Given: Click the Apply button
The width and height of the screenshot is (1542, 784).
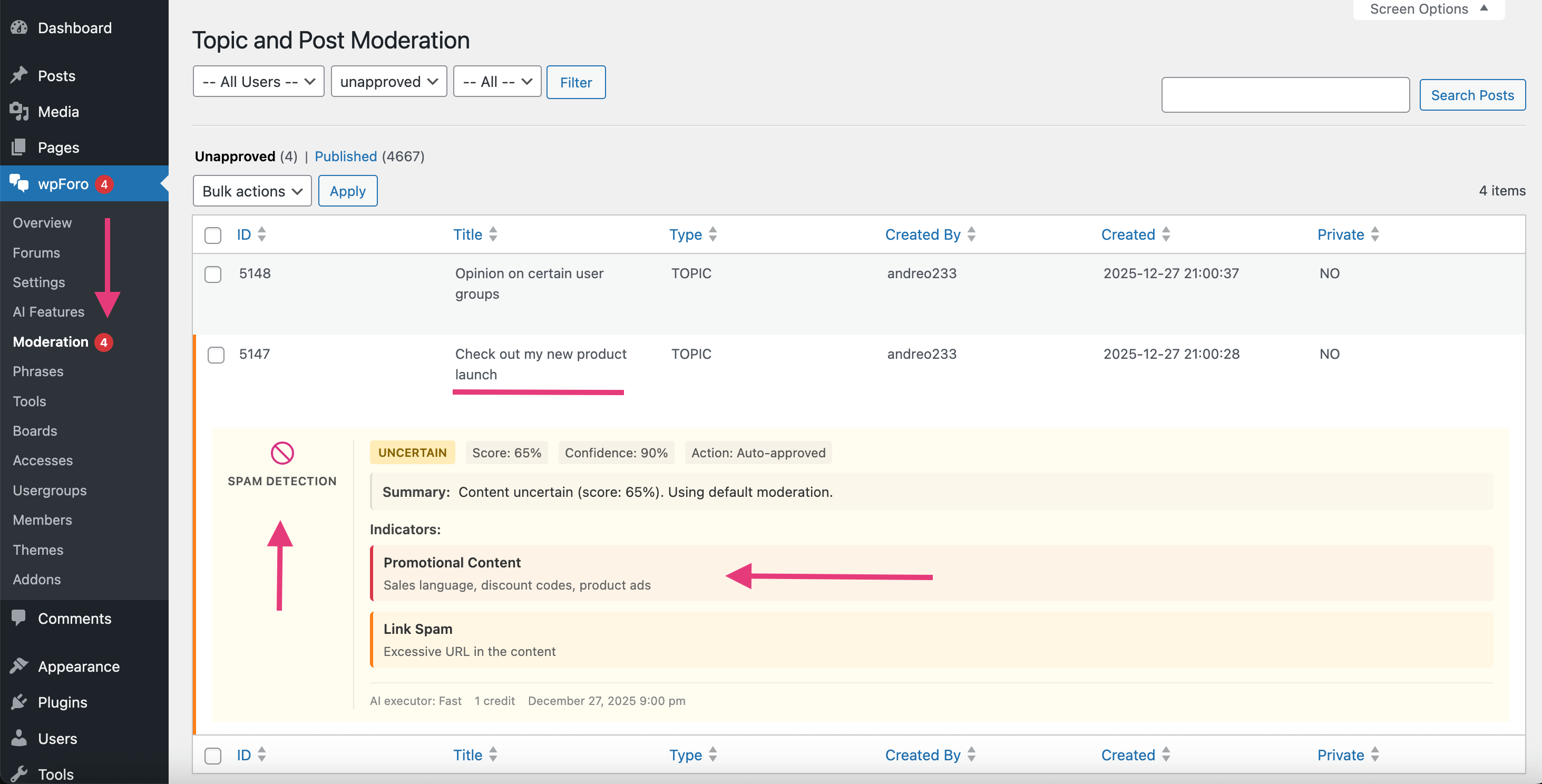Looking at the screenshot, I should pyautogui.click(x=347, y=191).
